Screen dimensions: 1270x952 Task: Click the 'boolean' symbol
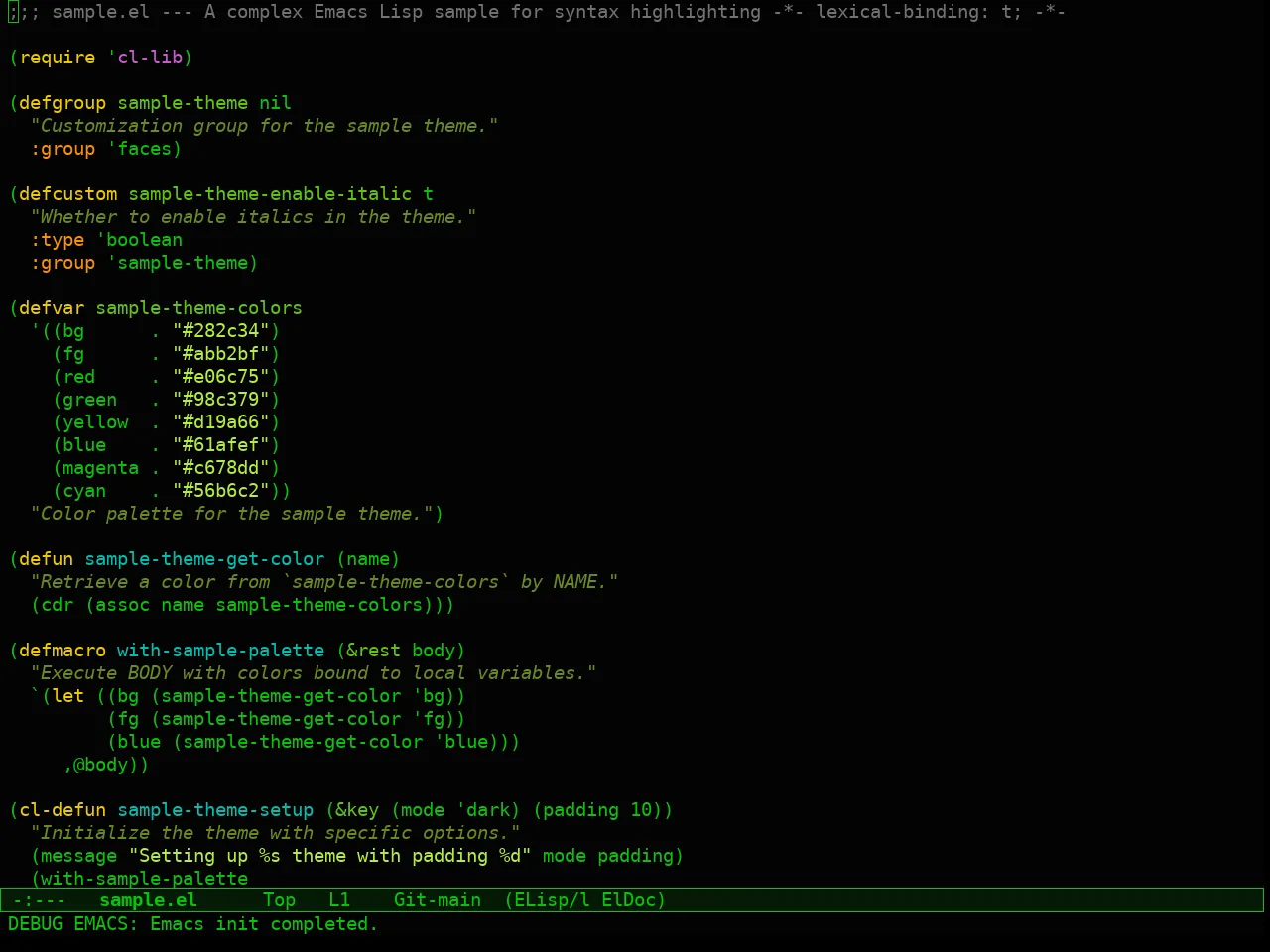[x=145, y=240]
